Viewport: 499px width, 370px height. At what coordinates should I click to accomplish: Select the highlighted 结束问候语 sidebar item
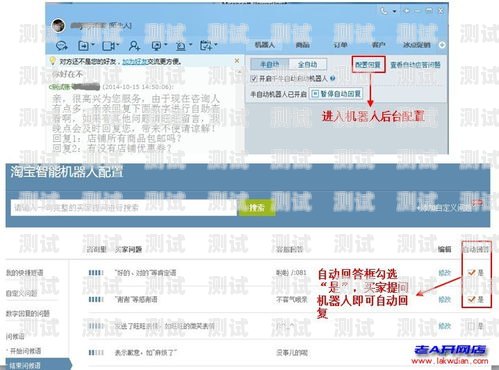[x=38, y=365]
